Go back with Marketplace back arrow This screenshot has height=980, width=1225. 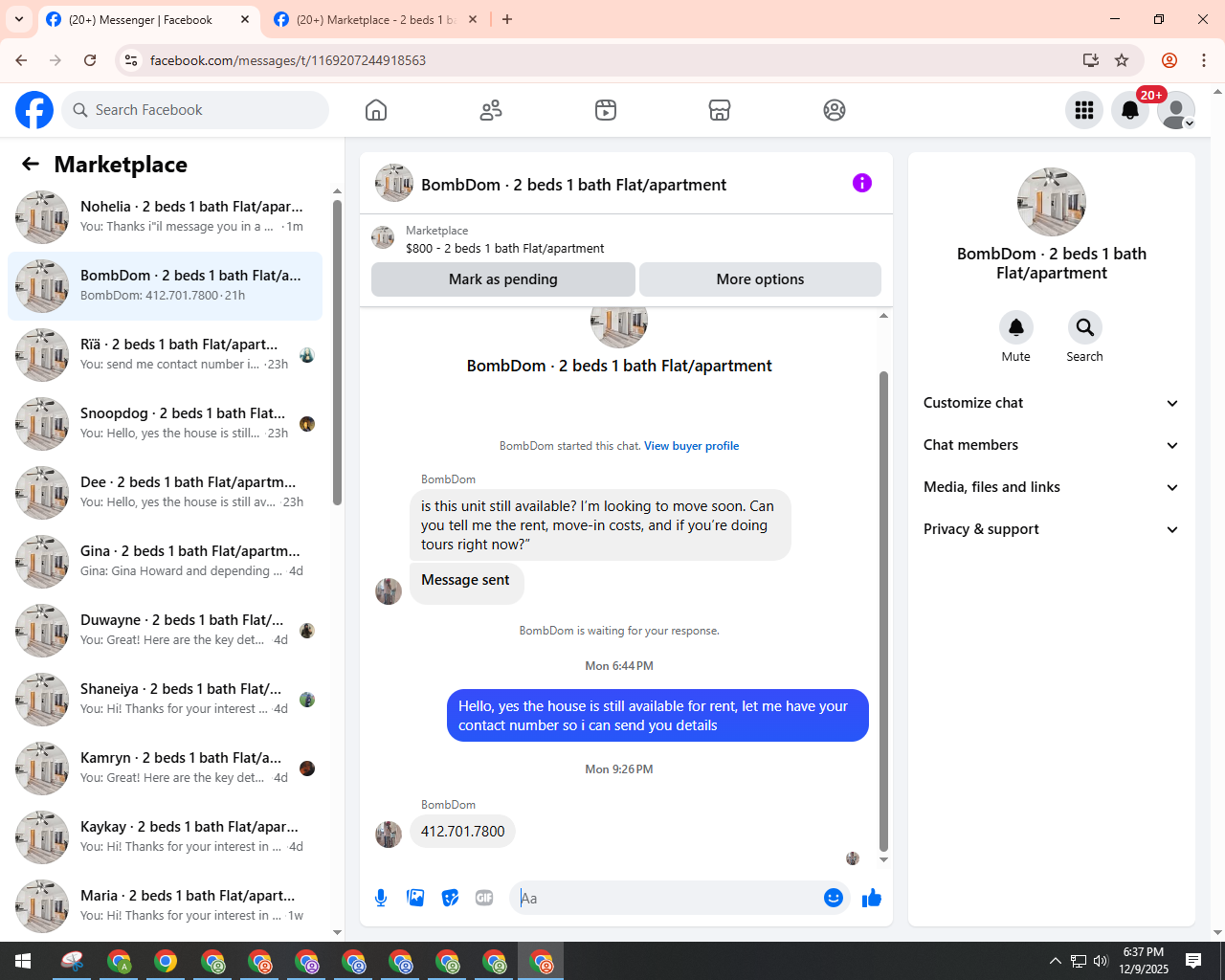click(31, 165)
